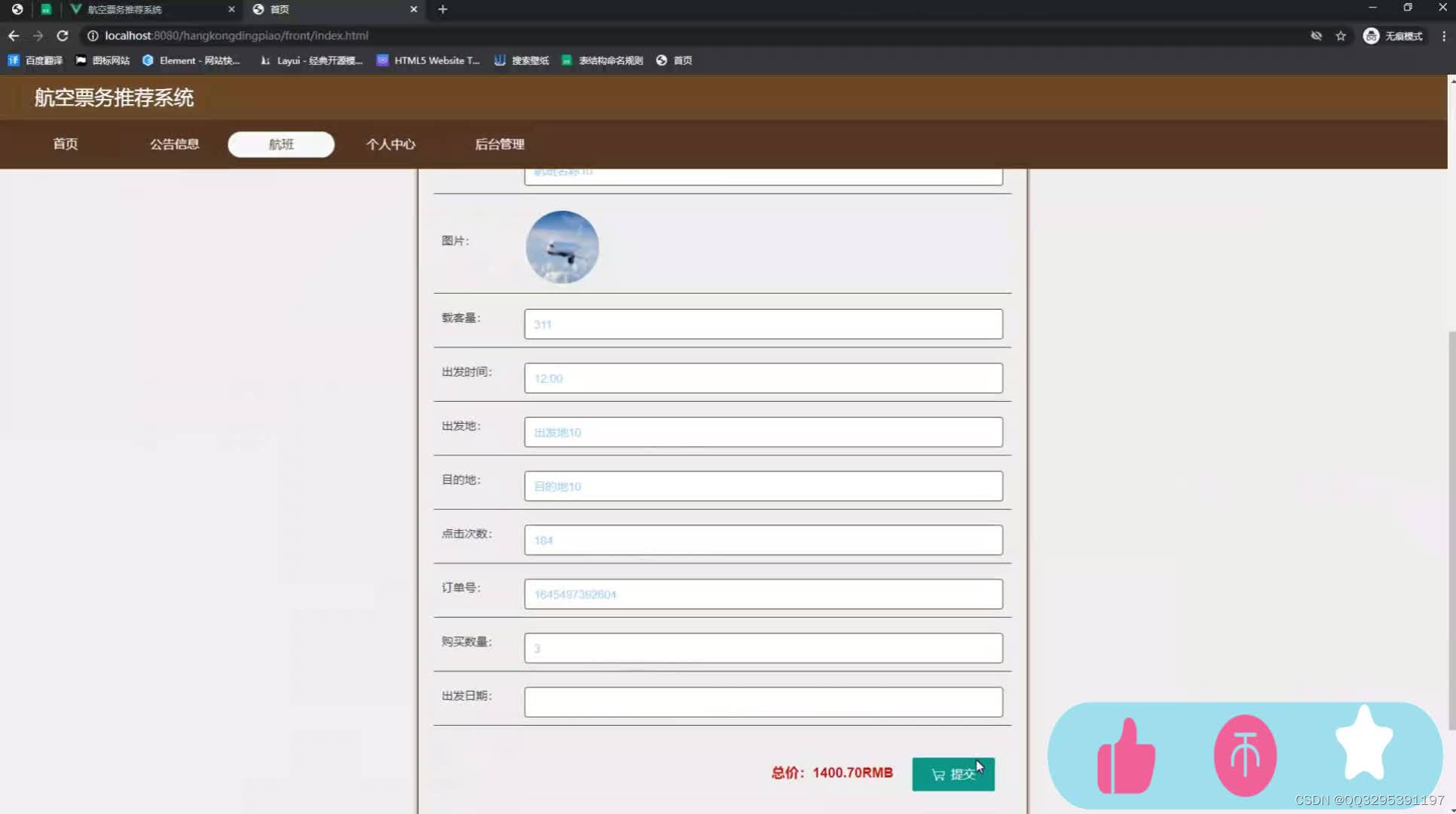Click the 公告信息 navigation link
This screenshot has height=814, width=1456.
175,143
